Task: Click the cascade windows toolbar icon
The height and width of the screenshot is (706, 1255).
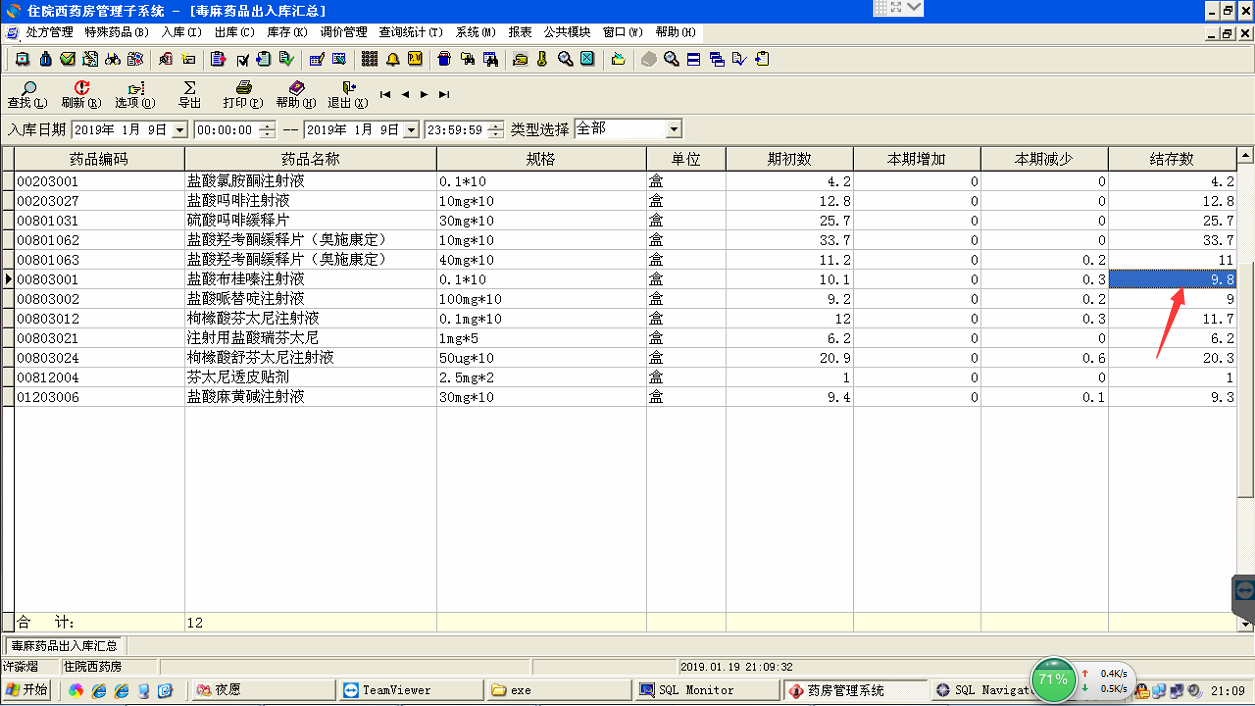Action: tap(717, 59)
